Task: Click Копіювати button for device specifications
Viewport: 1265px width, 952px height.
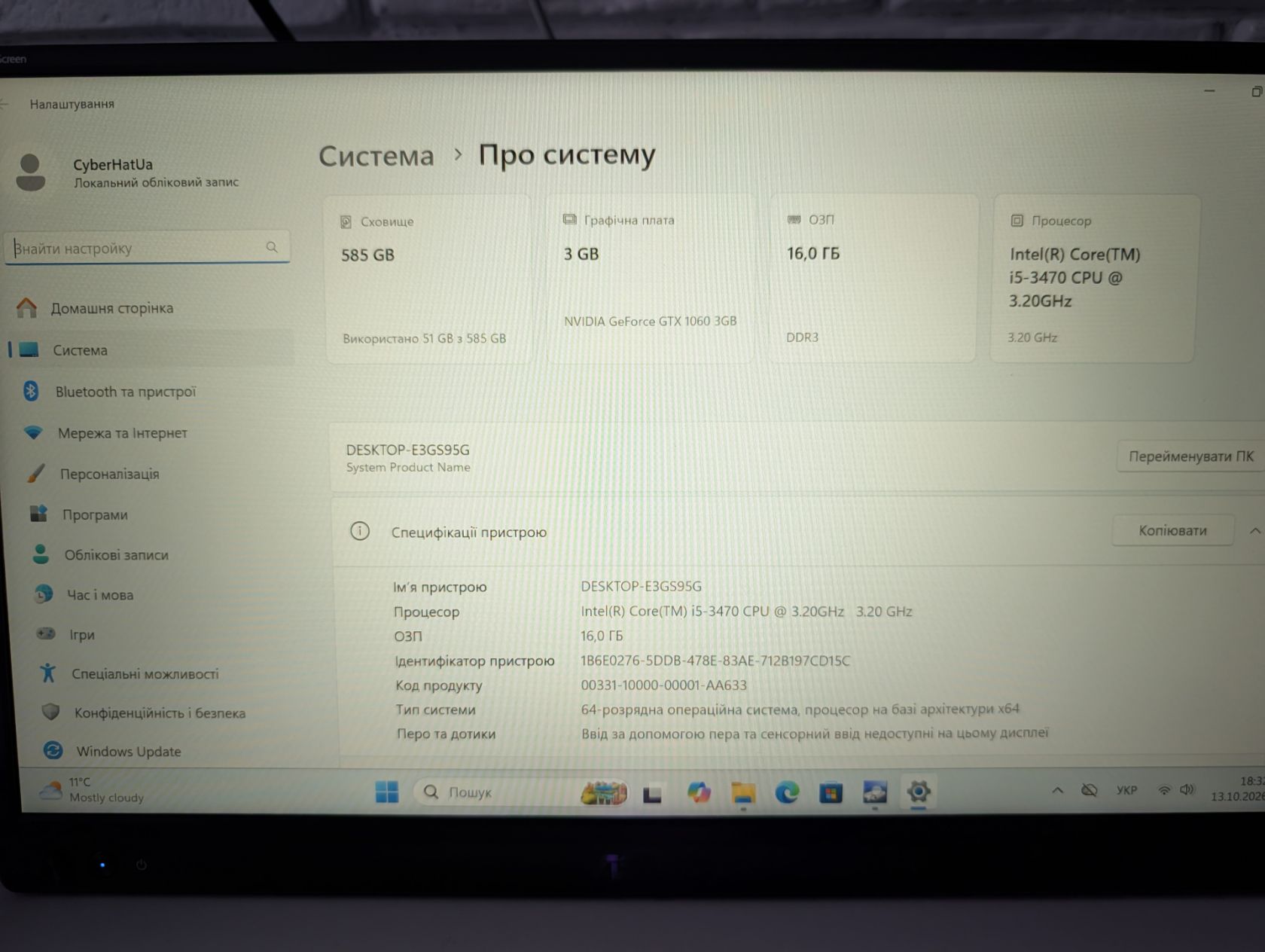Action: tap(1172, 530)
